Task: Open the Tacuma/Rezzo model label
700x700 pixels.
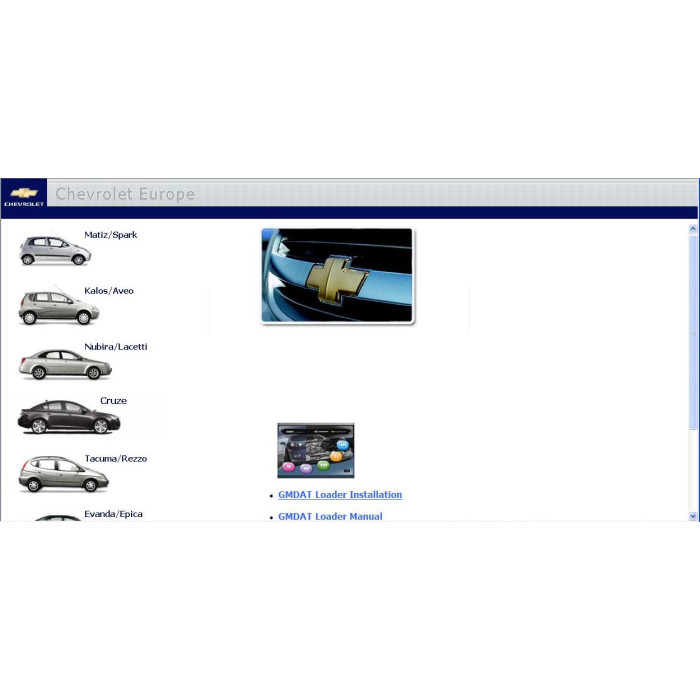Action: (116, 458)
